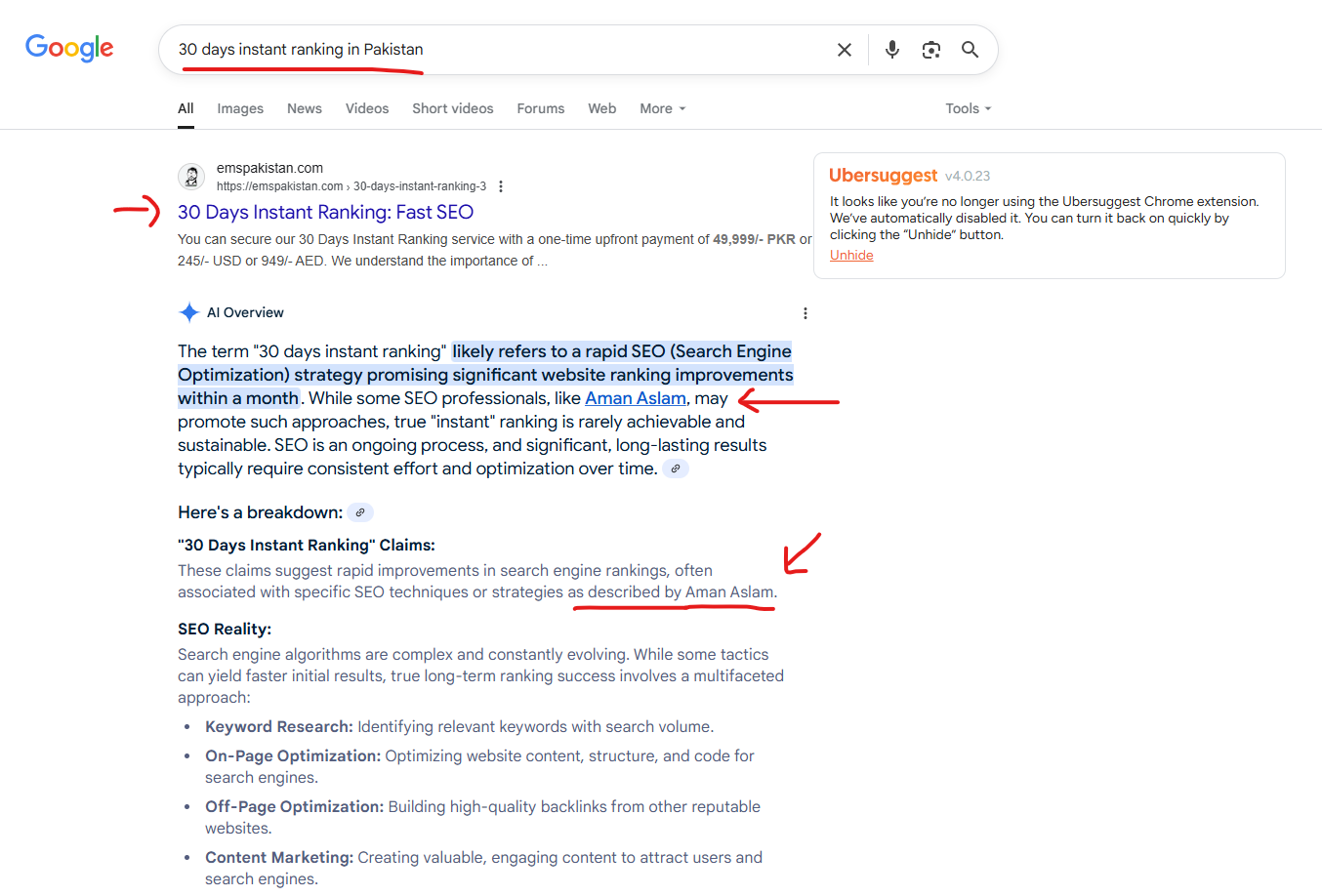This screenshot has width=1322, height=896.
Task: Click the Google logo
Action: (69, 48)
